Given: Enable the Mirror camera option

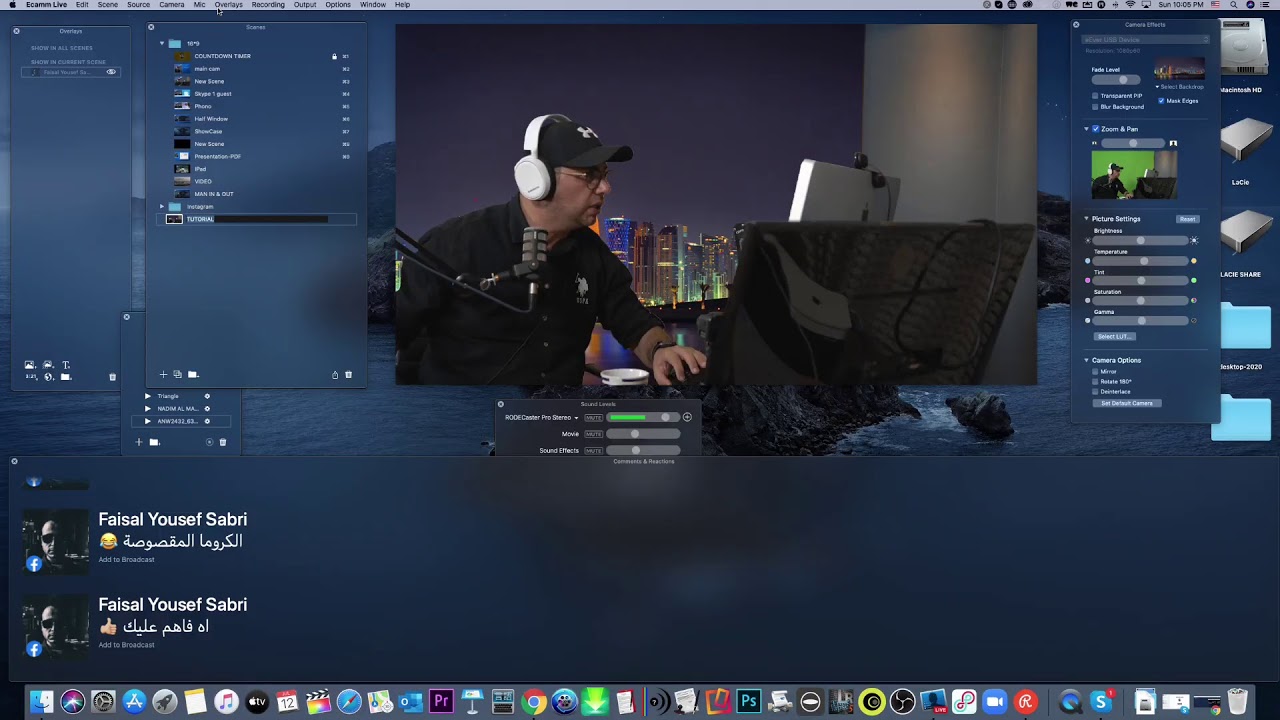Looking at the screenshot, I should coord(1095,372).
